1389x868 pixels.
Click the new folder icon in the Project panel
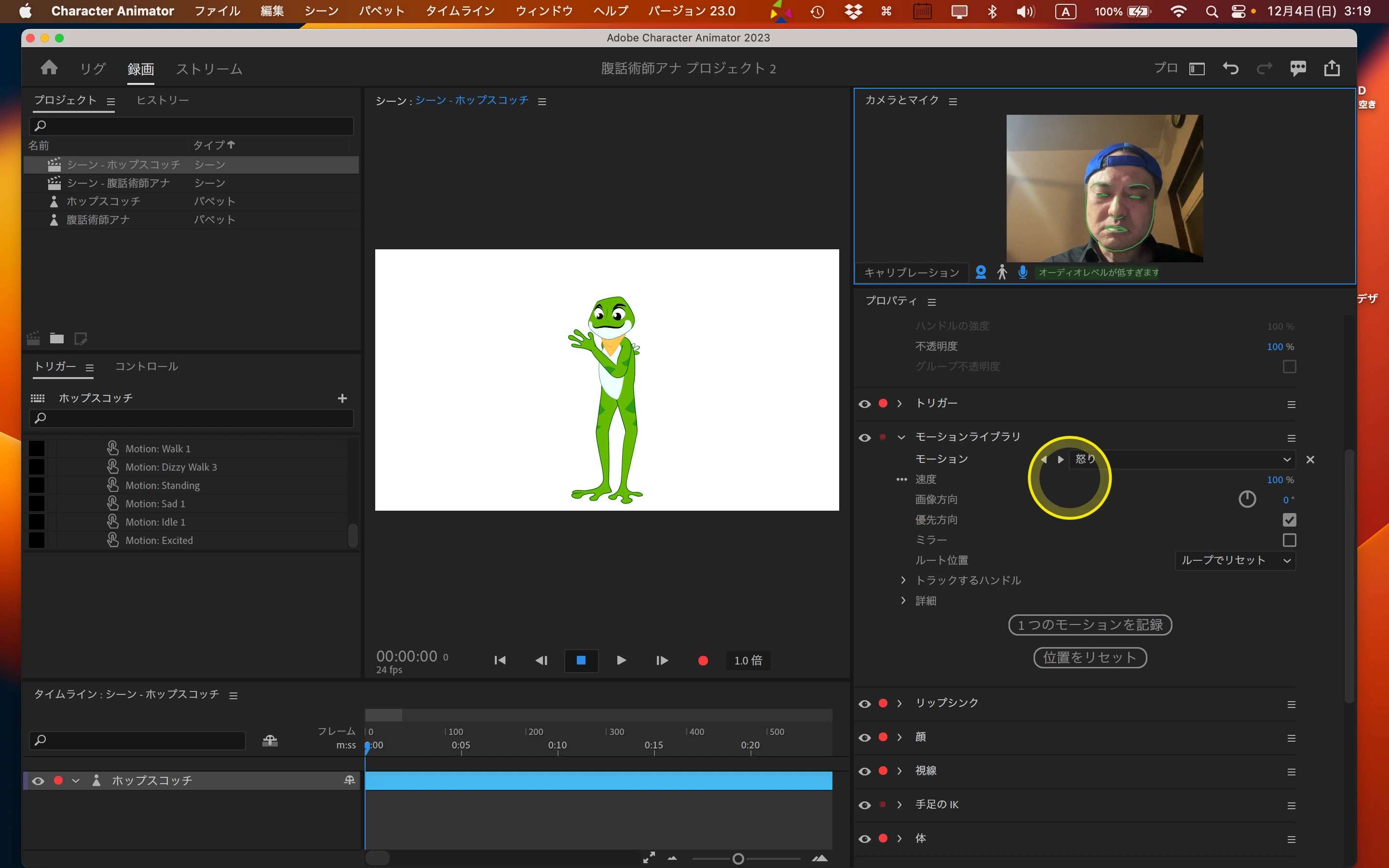click(x=56, y=338)
